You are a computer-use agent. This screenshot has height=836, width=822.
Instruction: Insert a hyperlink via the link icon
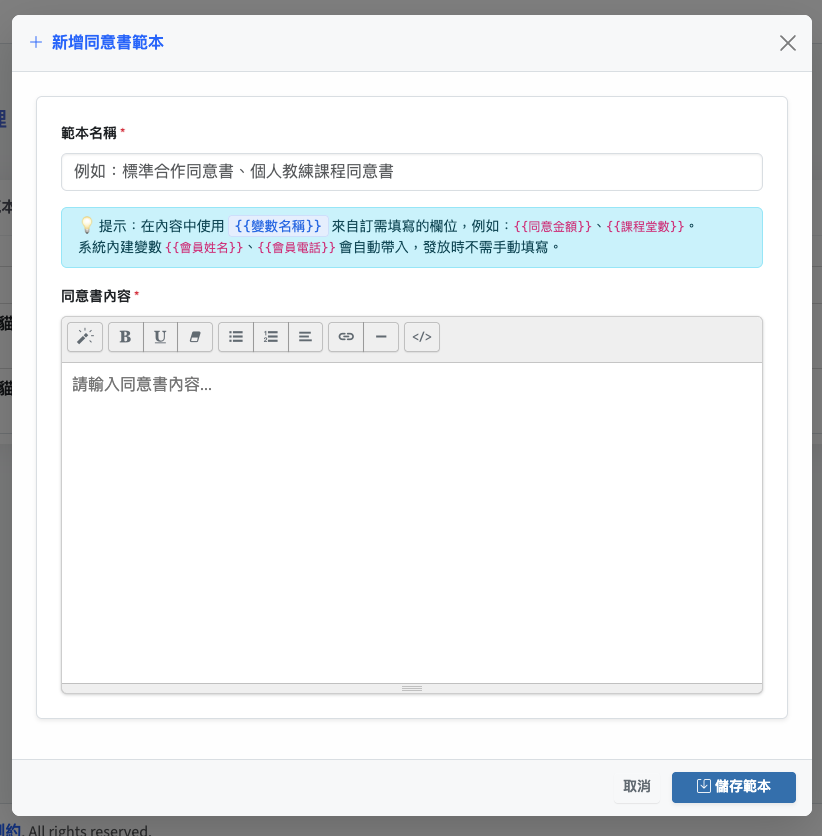pyautogui.click(x=346, y=337)
